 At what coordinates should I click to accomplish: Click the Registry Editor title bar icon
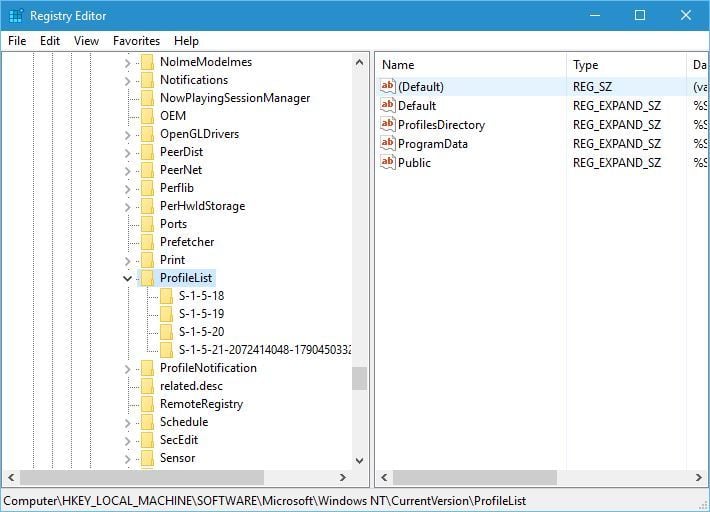pyautogui.click(x=16, y=15)
